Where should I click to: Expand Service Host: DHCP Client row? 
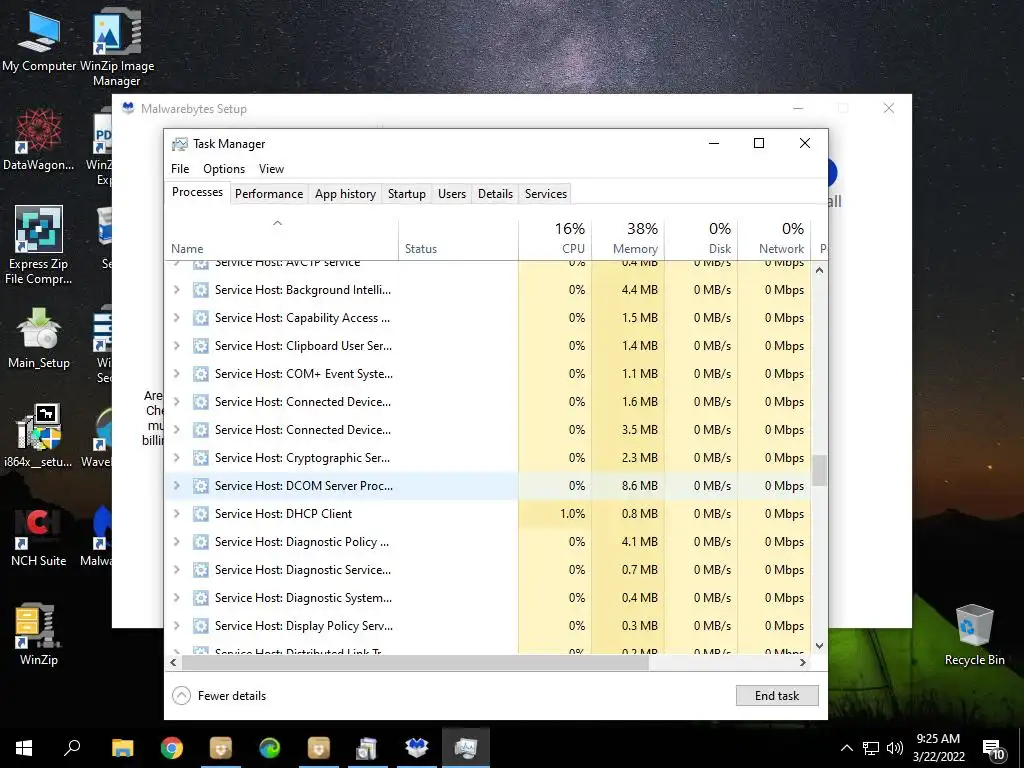coord(176,514)
